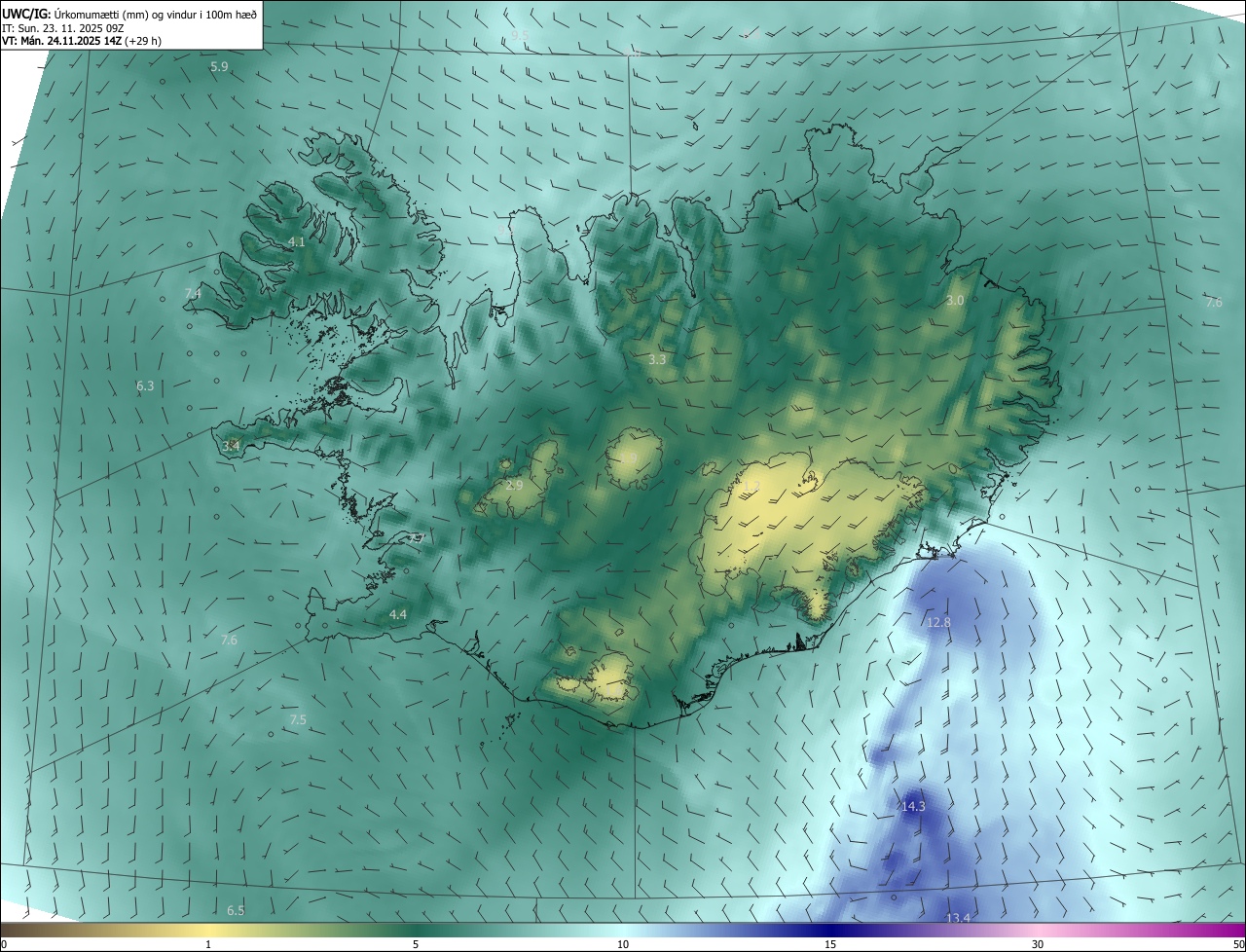This screenshot has width=1246, height=952.
Task: Click the '6.3' value label on the map
Action: click(145, 386)
